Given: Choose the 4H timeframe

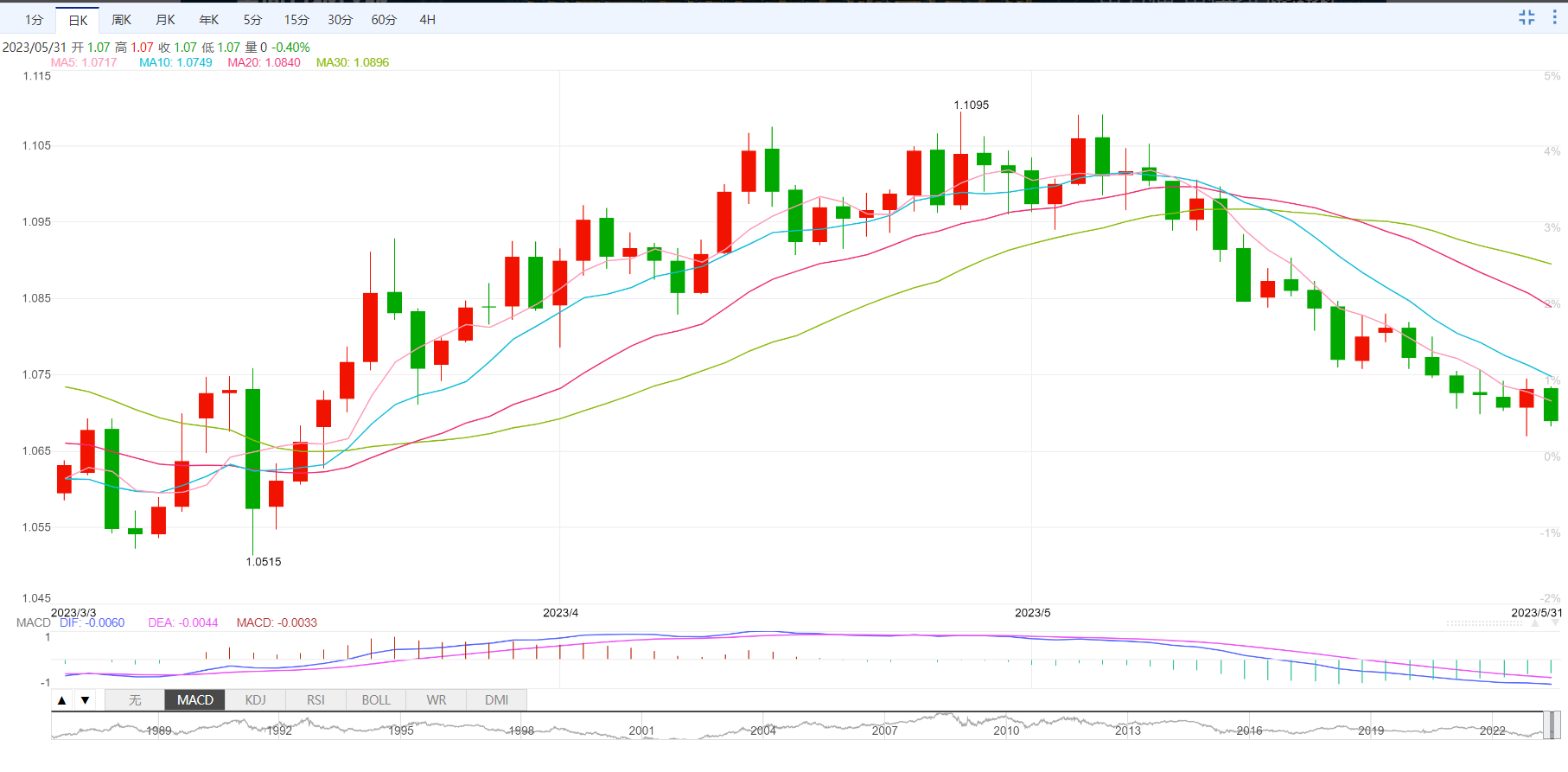Looking at the screenshot, I should point(427,20).
